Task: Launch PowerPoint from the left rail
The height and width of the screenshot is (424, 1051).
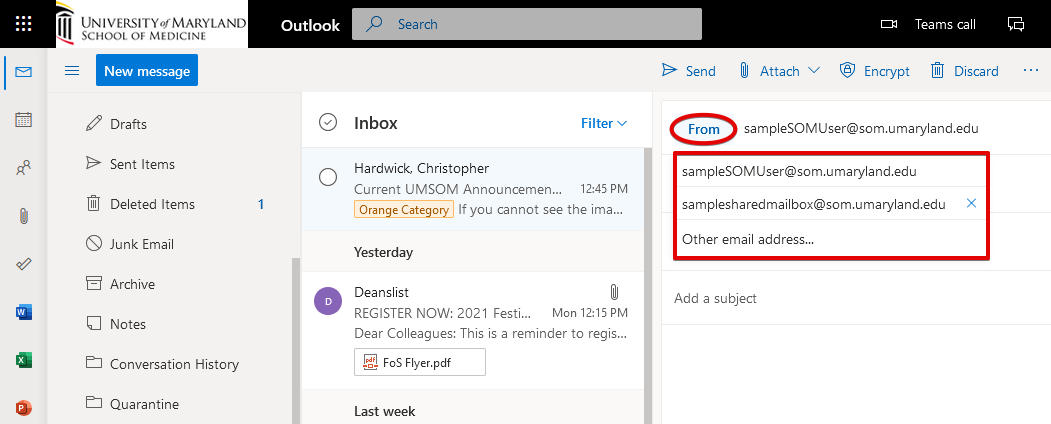Action: coord(24,407)
